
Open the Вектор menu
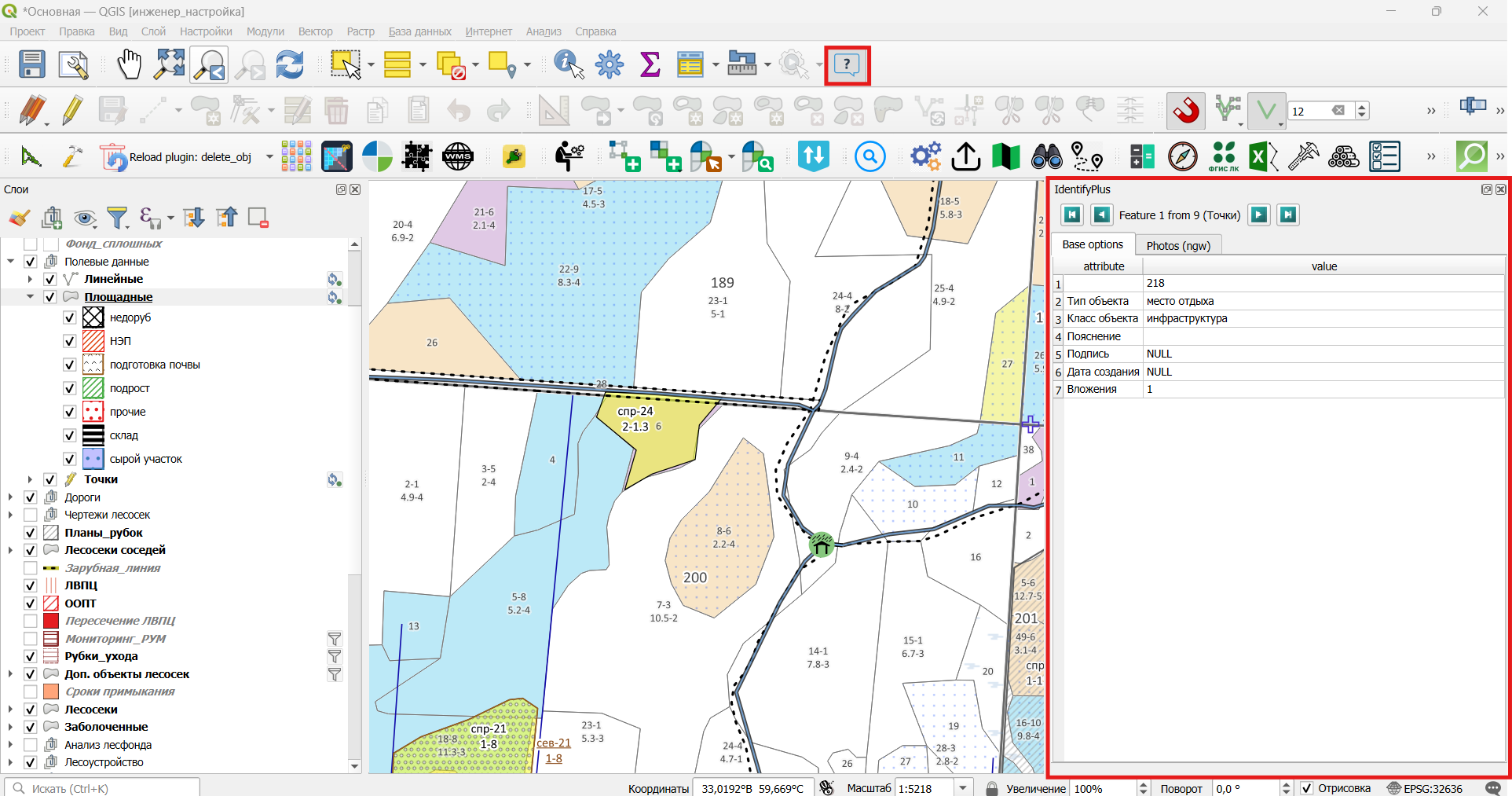[315, 31]
